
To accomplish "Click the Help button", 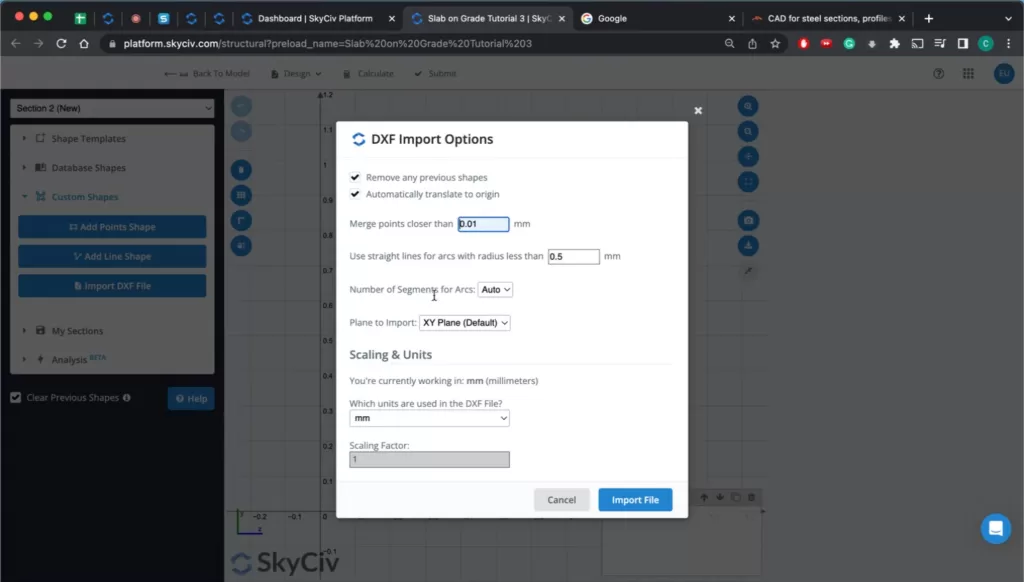I will click(x=191, y=398).
